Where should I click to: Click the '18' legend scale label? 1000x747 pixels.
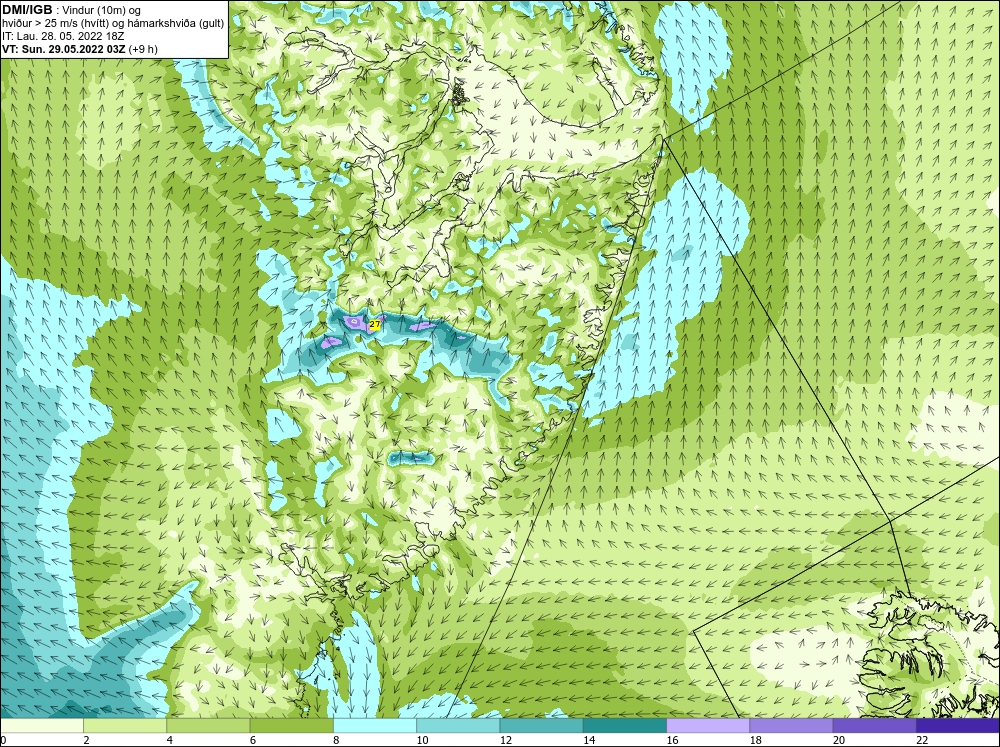(756, 740)
